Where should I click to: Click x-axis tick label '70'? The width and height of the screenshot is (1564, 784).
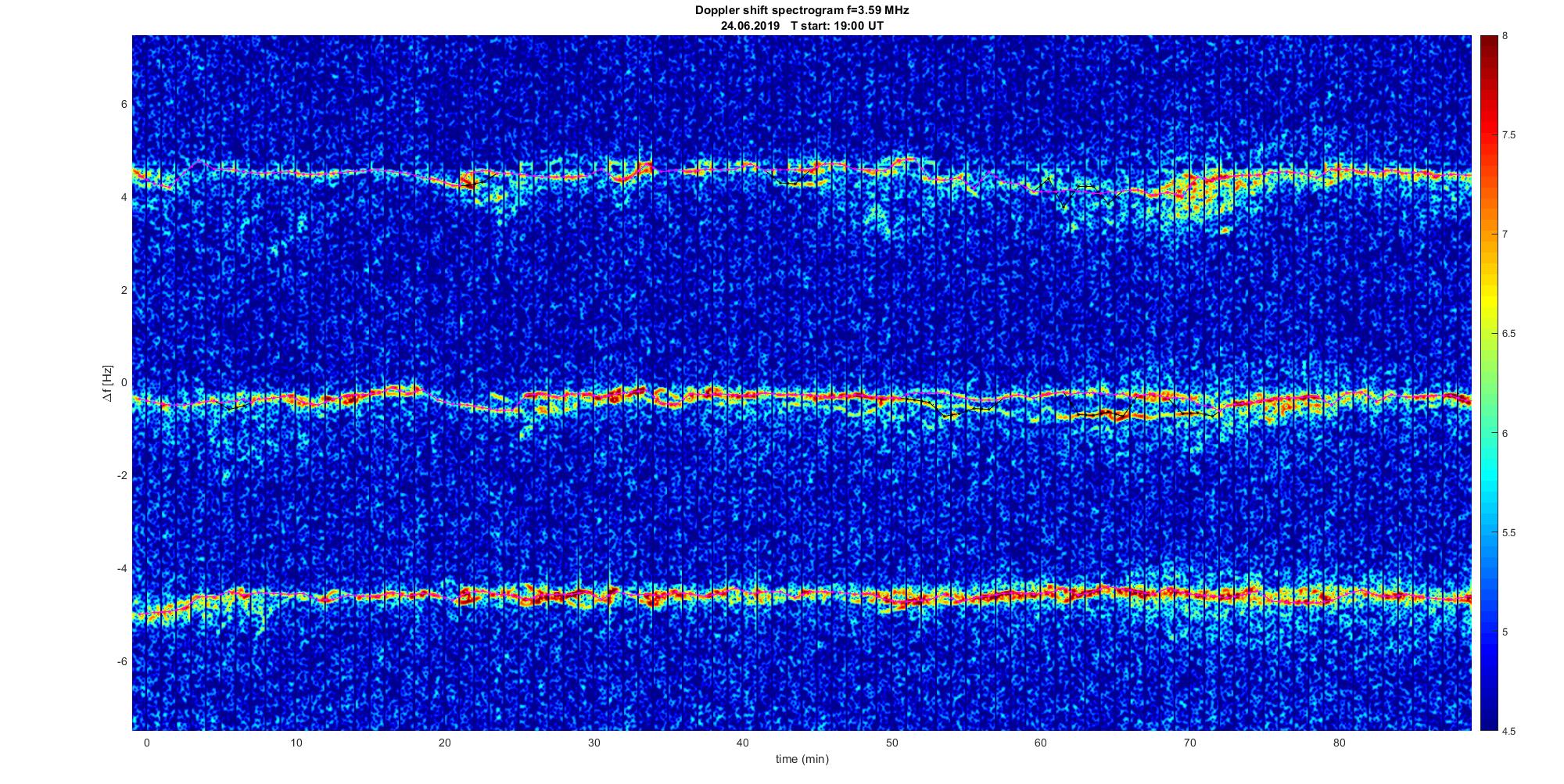(x=1189, y=743)
